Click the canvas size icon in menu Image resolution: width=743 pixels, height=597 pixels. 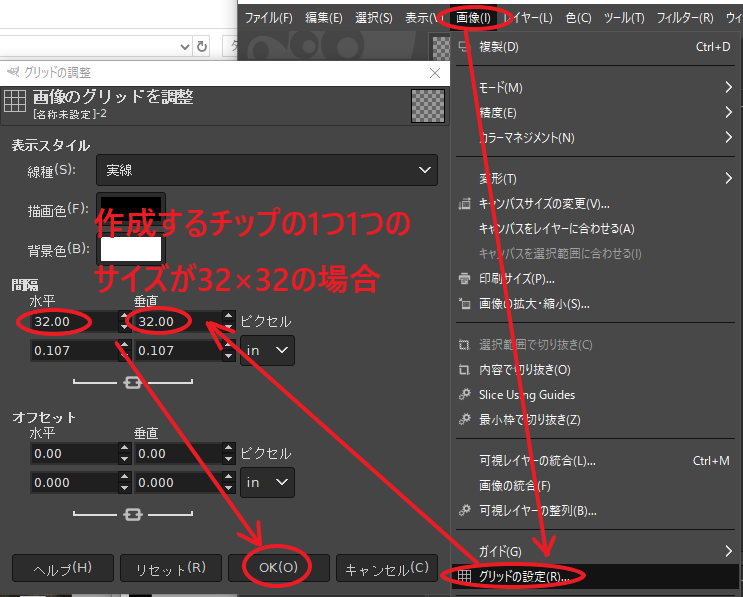coord(464,204)
